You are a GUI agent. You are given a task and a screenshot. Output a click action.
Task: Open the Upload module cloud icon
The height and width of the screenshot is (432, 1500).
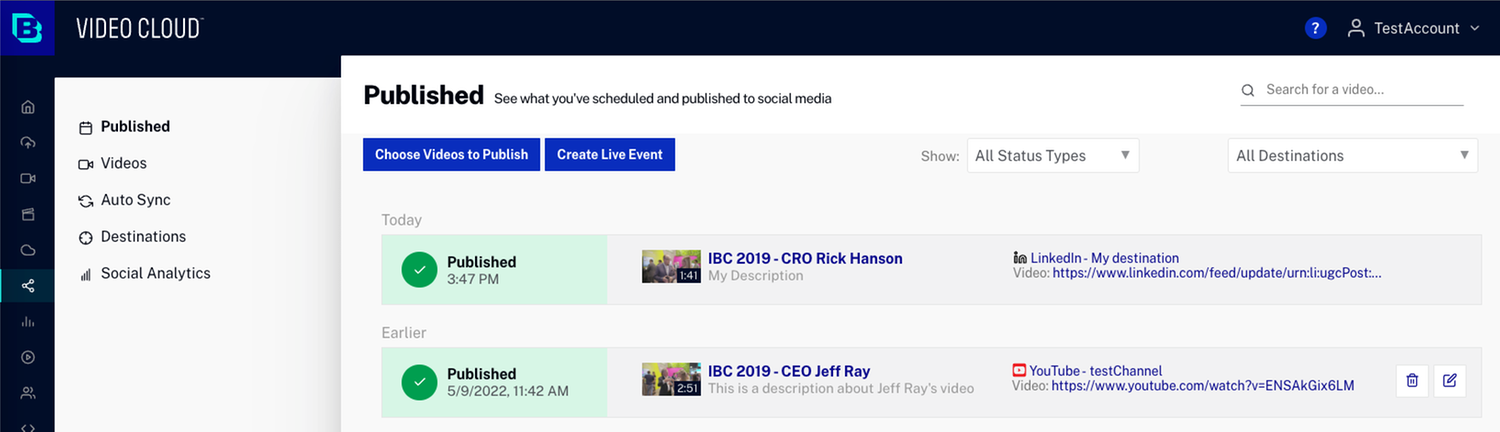point(28,143)
